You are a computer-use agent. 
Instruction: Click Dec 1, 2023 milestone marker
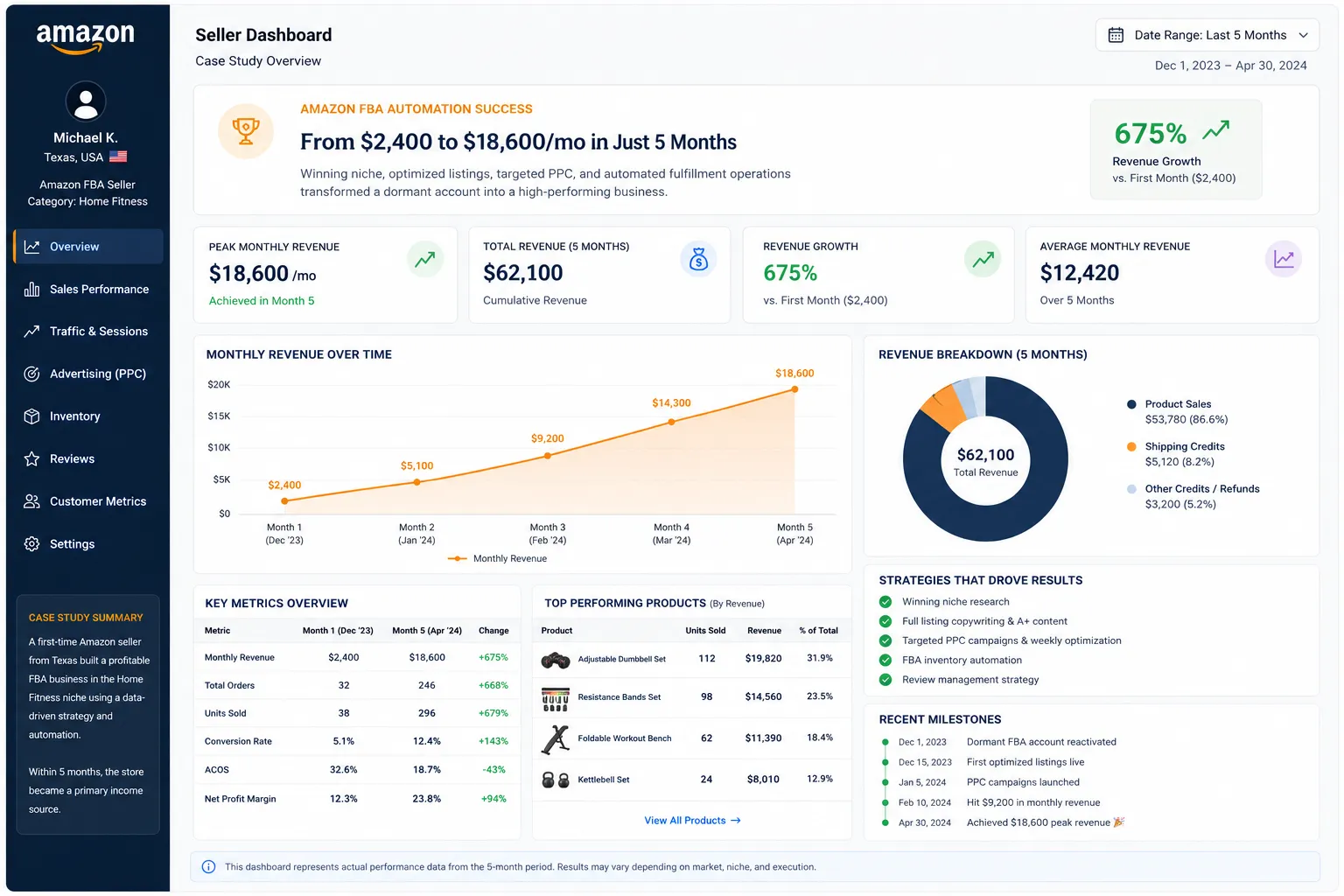coord(885,743)
